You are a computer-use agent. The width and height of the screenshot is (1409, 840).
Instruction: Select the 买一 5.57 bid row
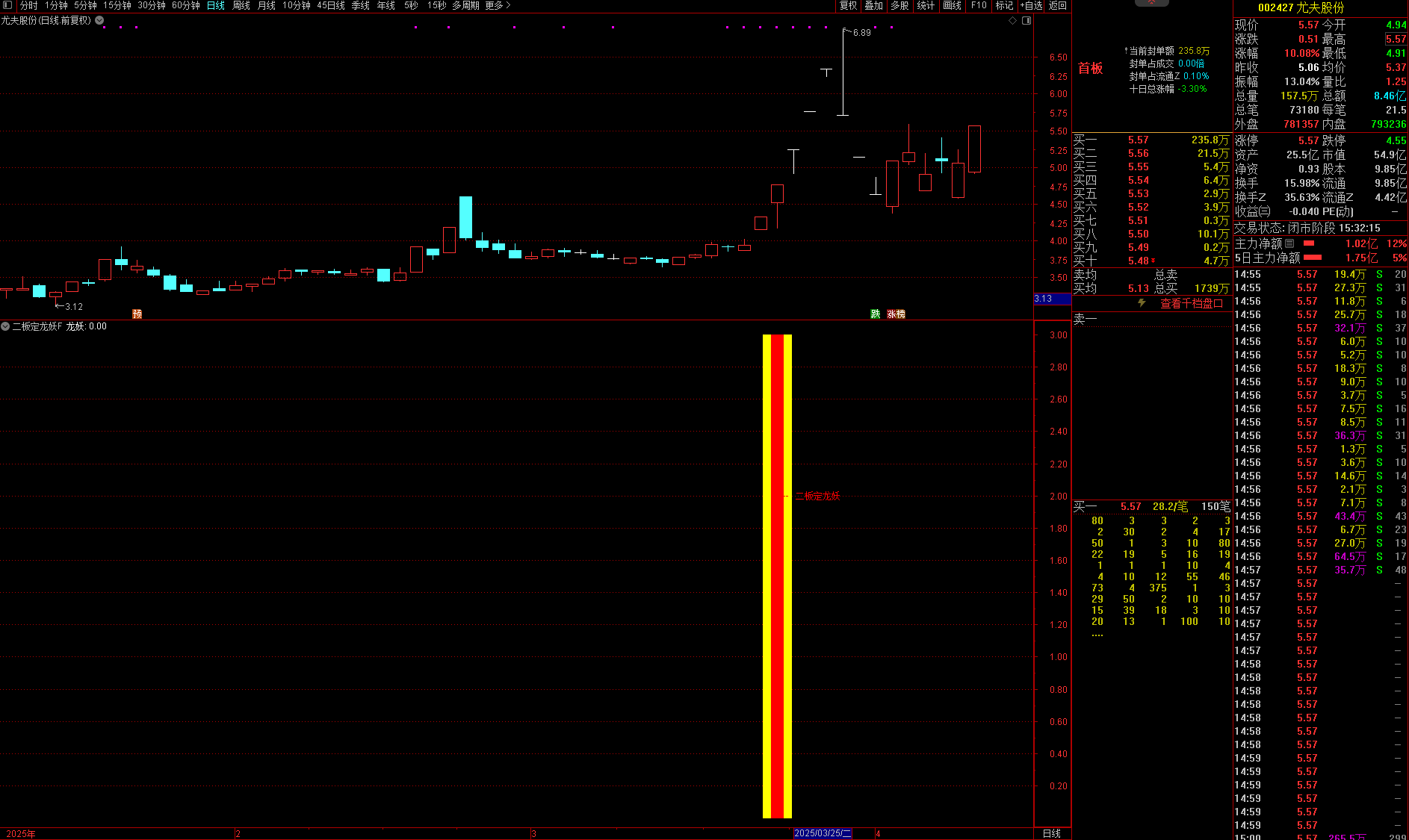pyautogui.click(x=1151, y=140)
